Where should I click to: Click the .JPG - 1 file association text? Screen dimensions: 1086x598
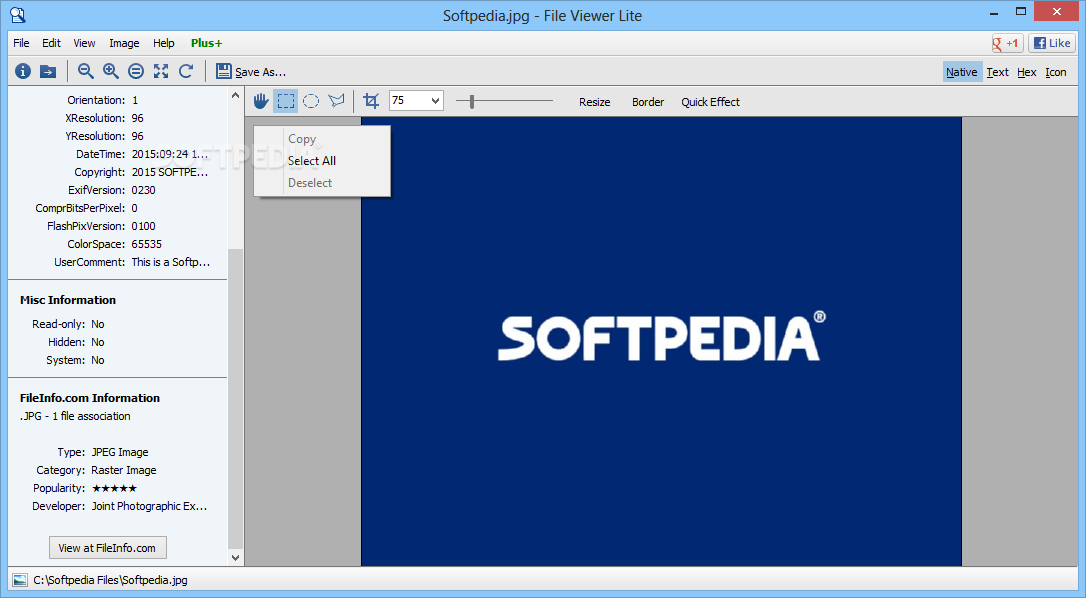click(x=75, y=416)
